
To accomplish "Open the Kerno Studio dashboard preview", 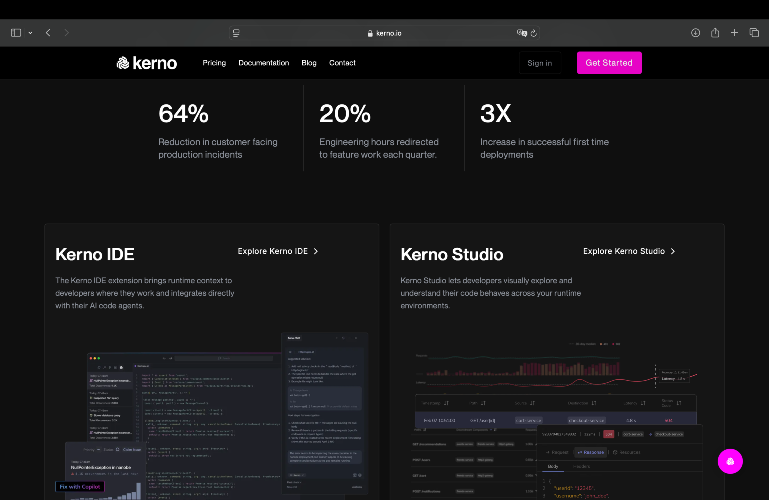I will 557,419.
